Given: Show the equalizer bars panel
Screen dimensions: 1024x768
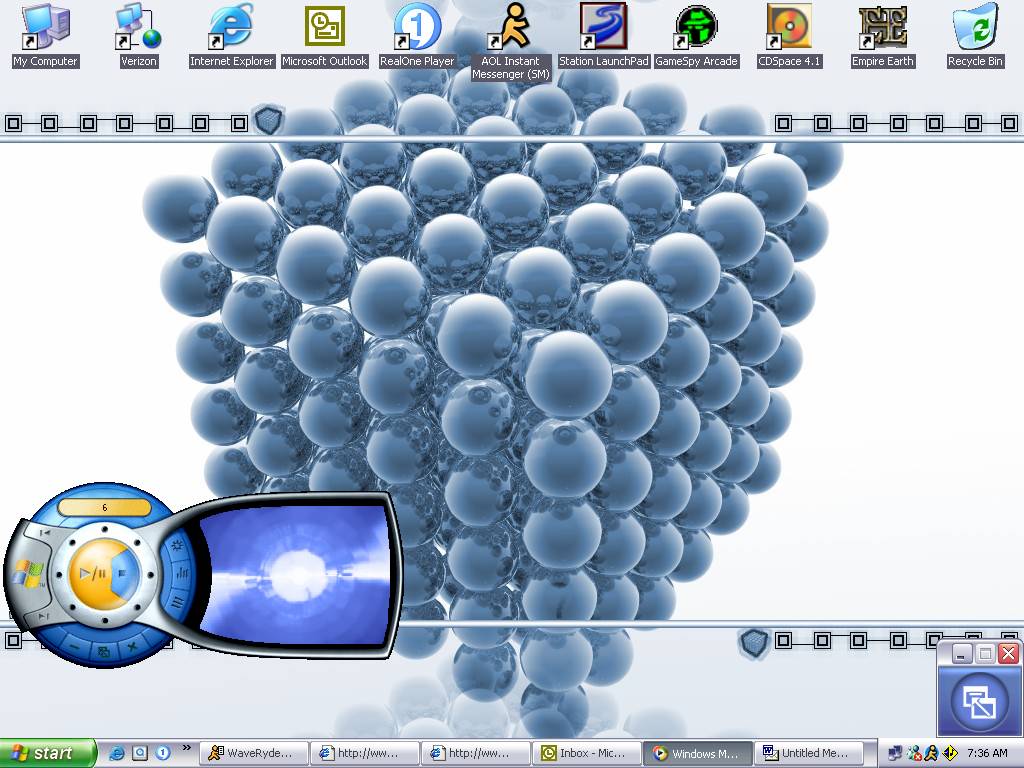Looking at the screenshot, I should click(184, 574).
